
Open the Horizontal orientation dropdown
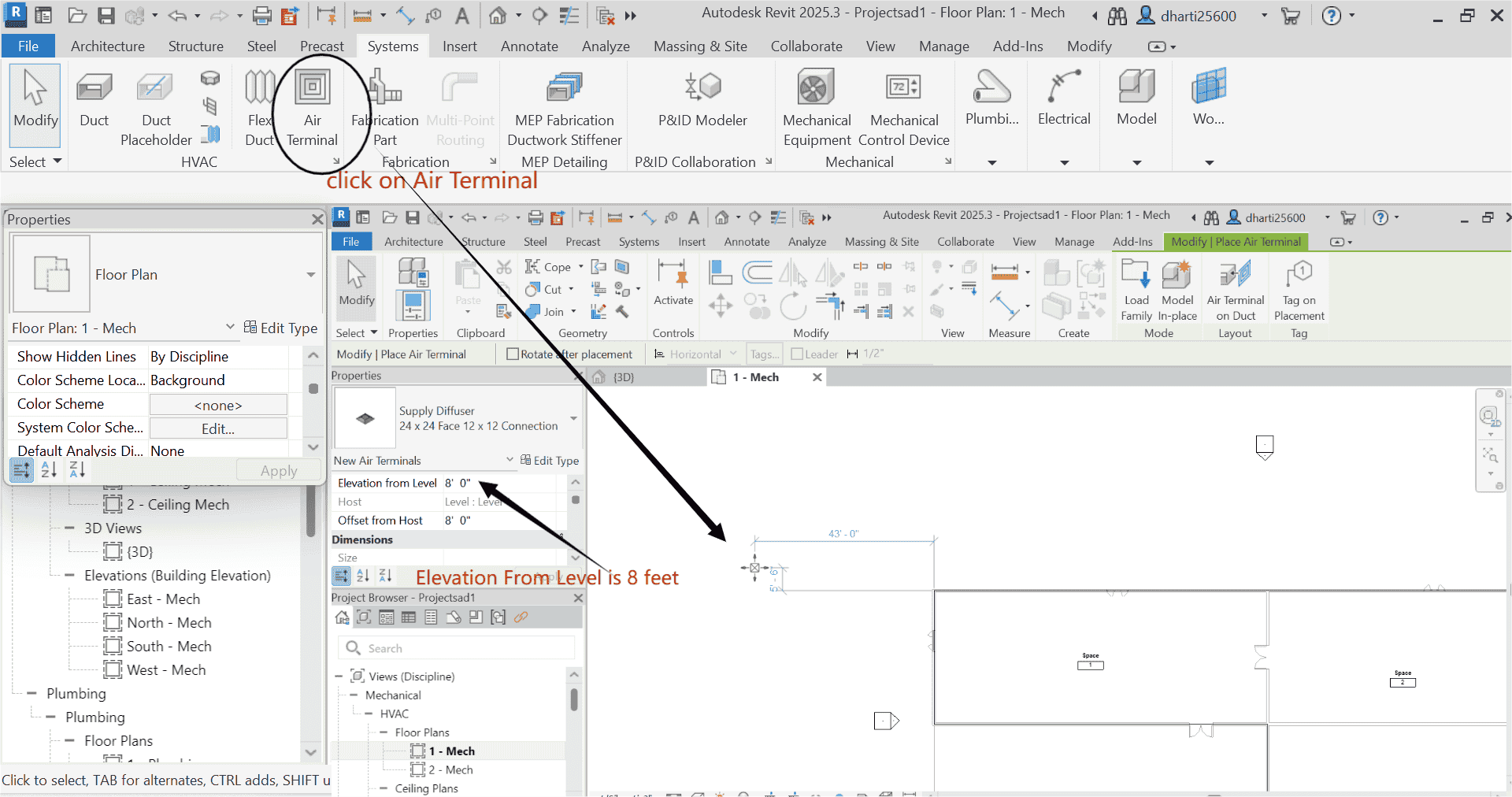tap(733, 354)
